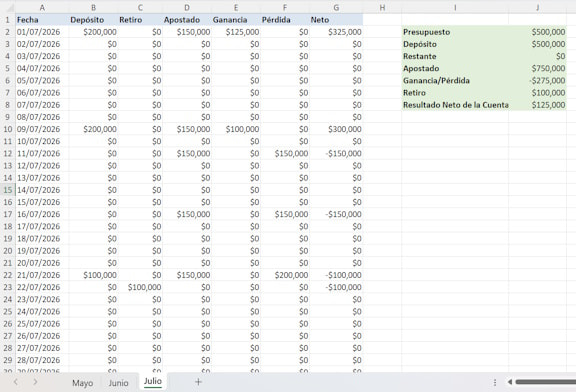Select the Resultado Neto value $125,000
The width and height of the screenshot is (576, 392).
537,105
